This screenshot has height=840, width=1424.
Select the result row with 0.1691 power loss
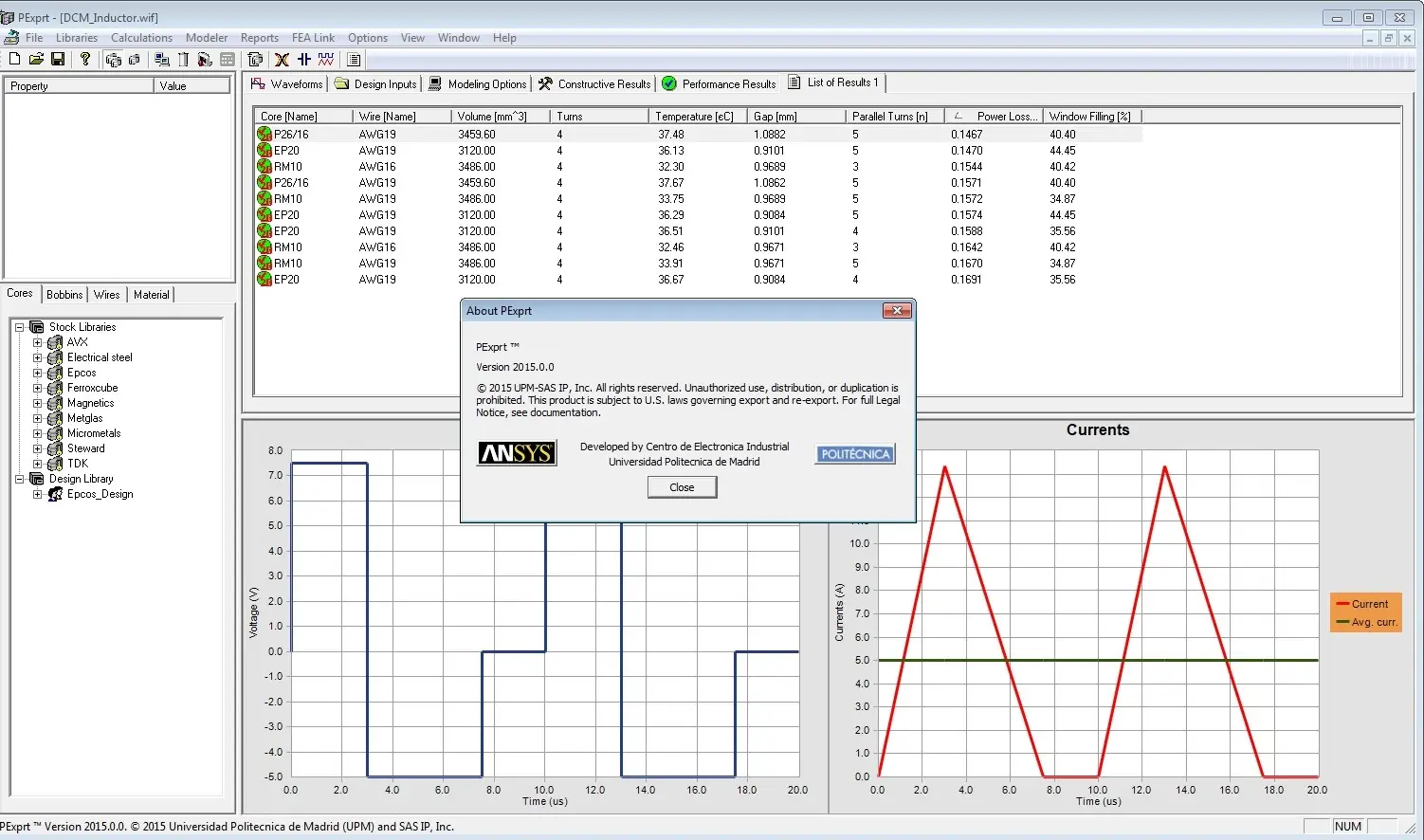pos(699,280)
